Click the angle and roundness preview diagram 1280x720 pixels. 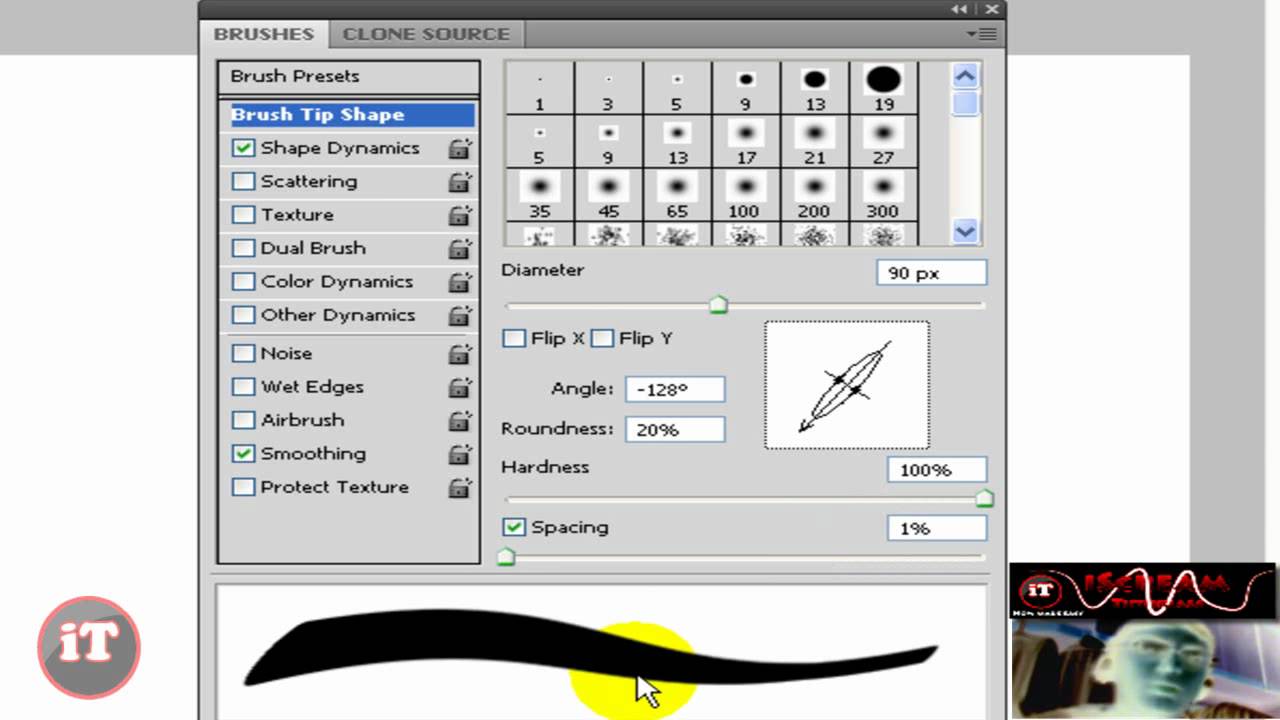point(847,385)
